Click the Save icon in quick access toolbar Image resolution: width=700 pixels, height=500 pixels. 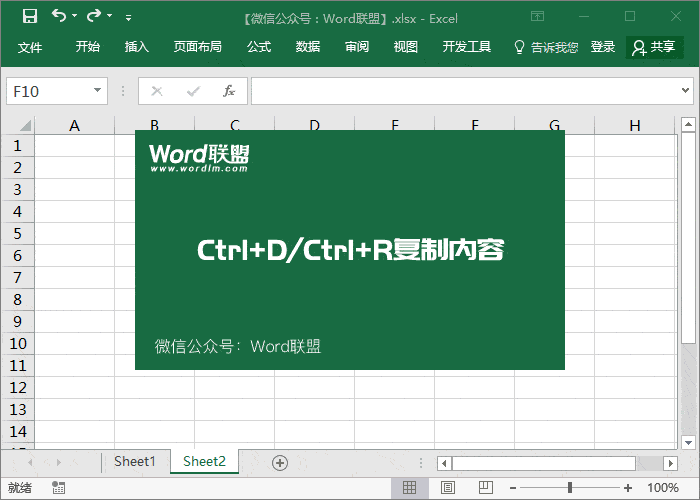click(x=29, y=16)
